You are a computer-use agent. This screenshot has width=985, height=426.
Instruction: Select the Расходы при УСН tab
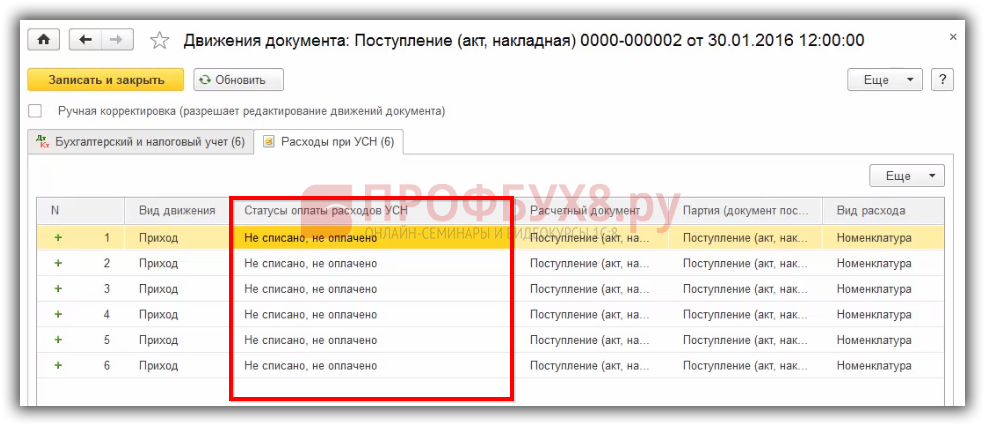tap(328, 142)
